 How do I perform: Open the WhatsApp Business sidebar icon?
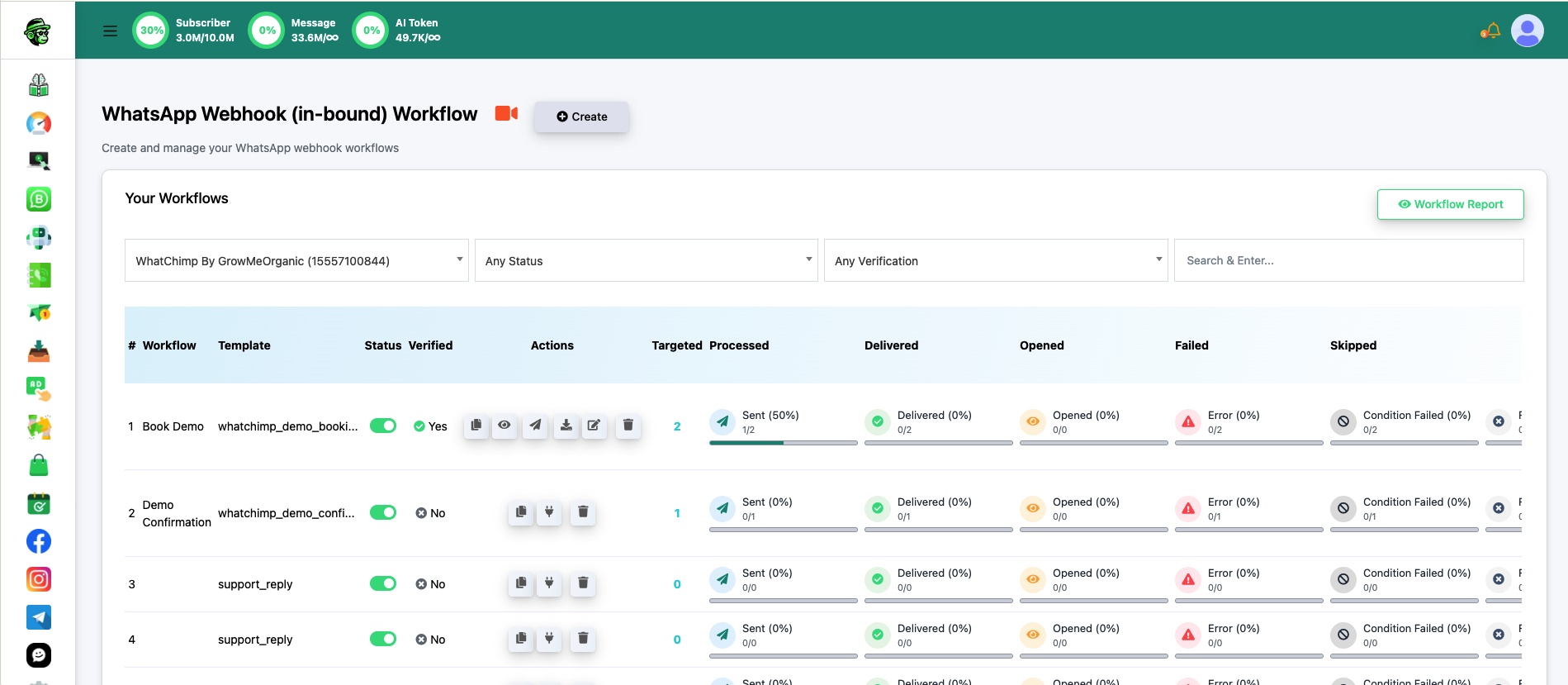[39, 199]
